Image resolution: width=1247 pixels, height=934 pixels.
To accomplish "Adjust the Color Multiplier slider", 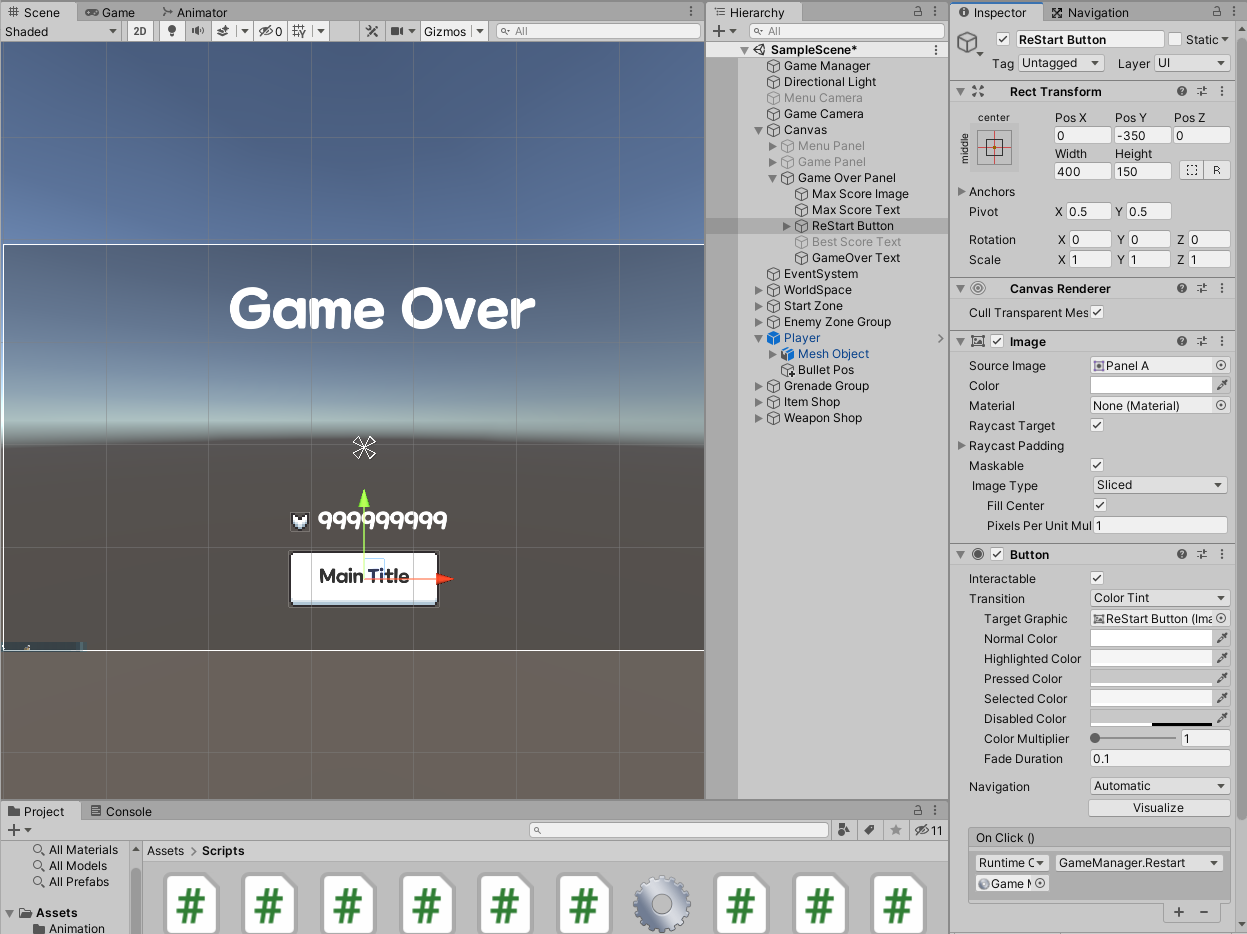I will [x=1135, y=738].
